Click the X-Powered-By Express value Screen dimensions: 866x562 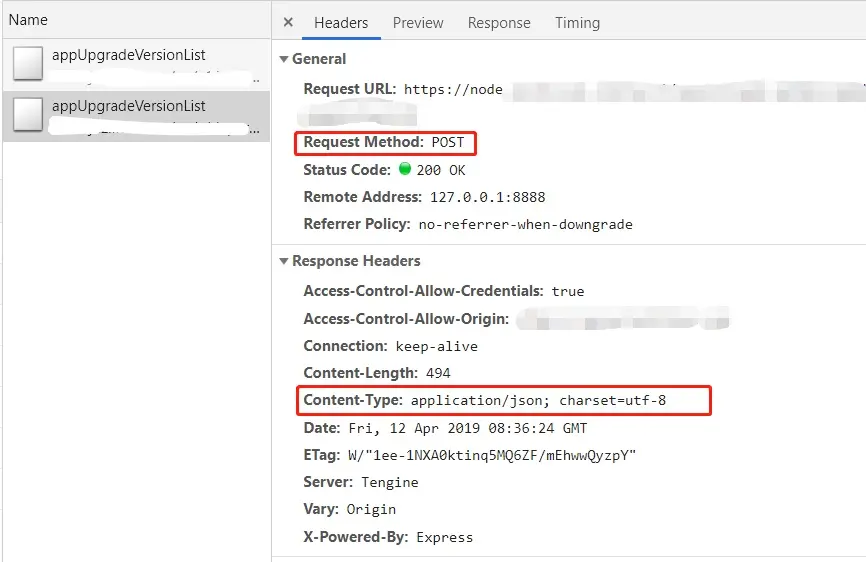pos(444,537)
